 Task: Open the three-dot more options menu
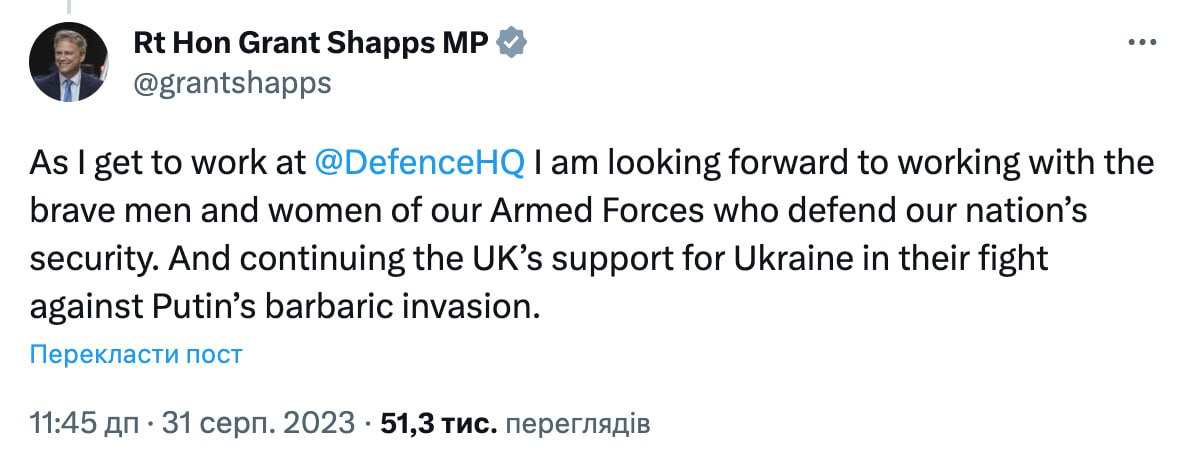(x=1141, y=44)
